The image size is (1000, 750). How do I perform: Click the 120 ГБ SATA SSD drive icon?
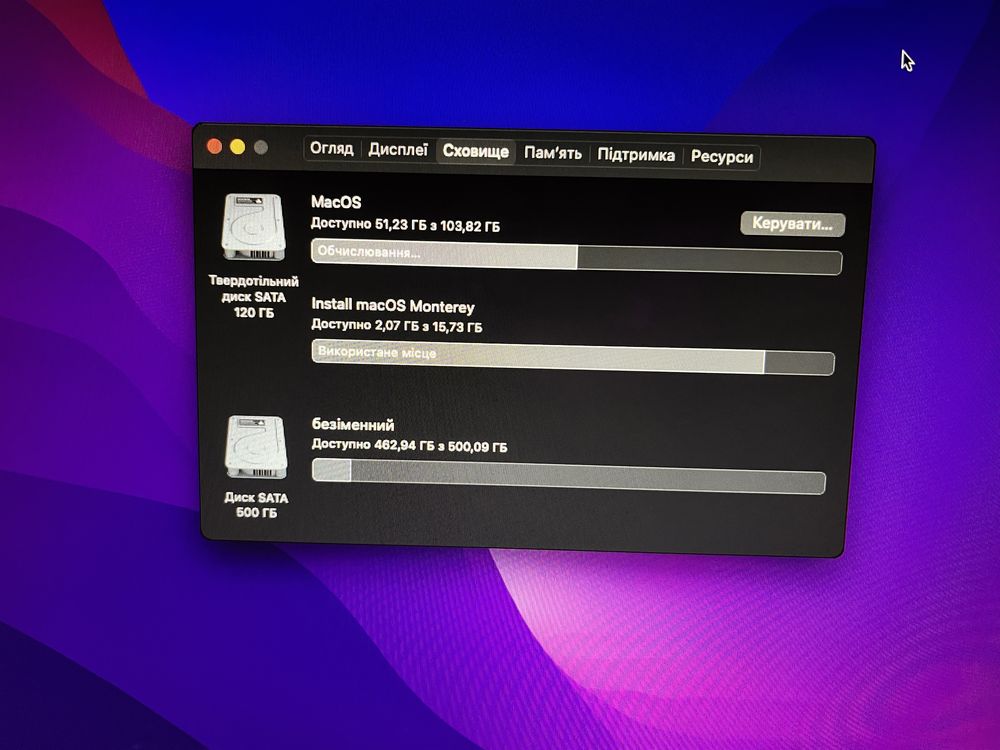click(253, 227)
